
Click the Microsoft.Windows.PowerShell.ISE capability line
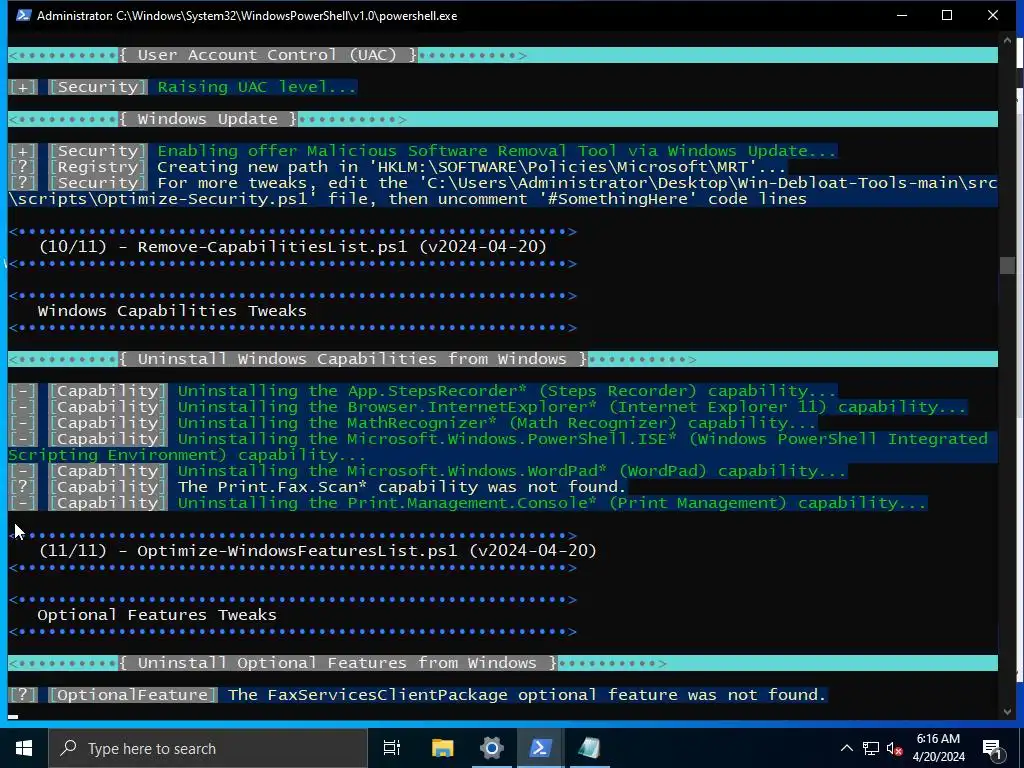503,447
